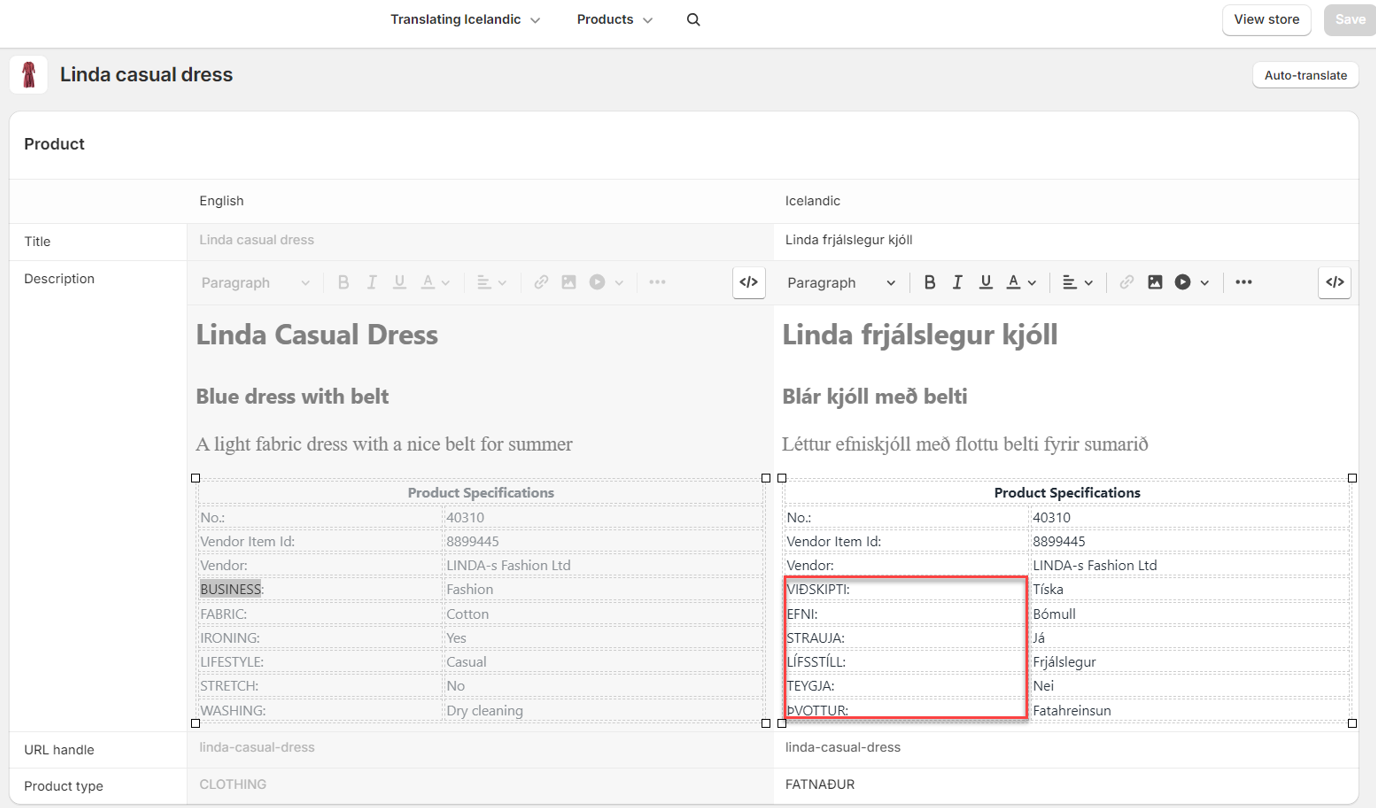Insert video in Icelandic description editor

(x=1183, y=283)
